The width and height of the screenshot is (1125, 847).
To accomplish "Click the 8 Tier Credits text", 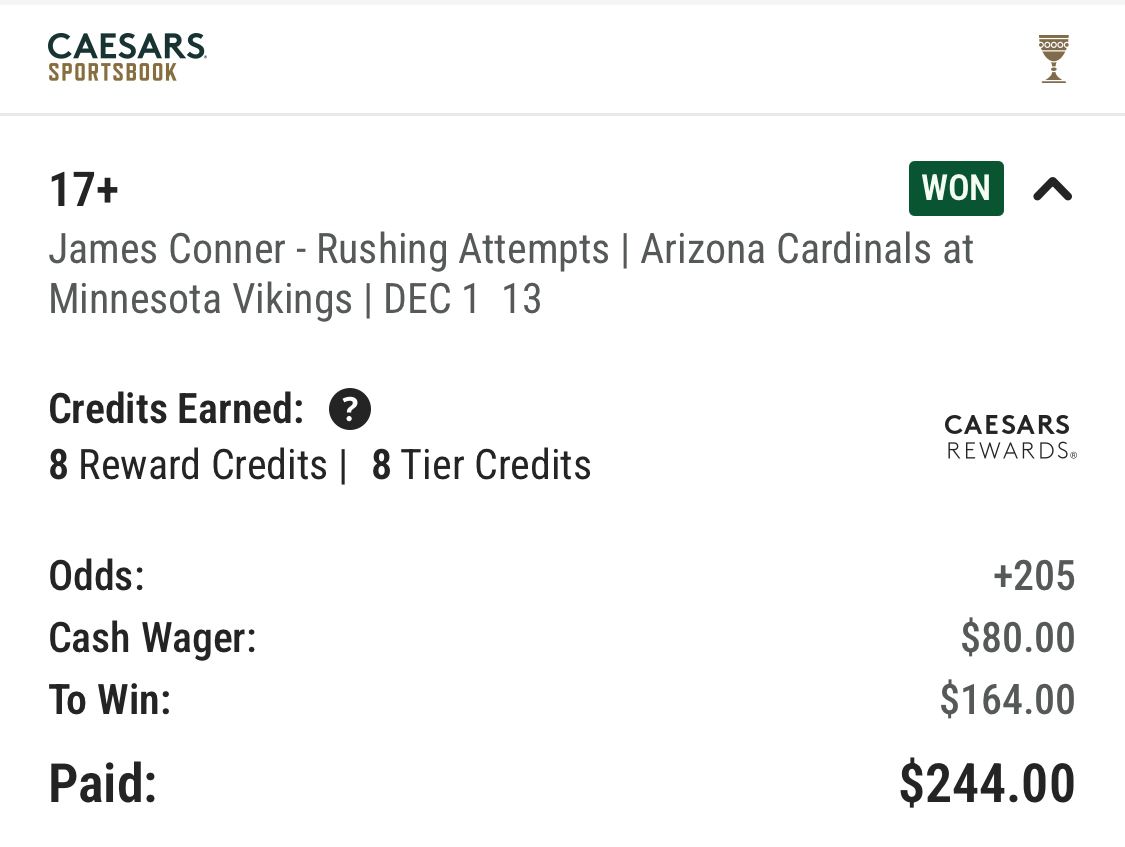I will 481,465.
